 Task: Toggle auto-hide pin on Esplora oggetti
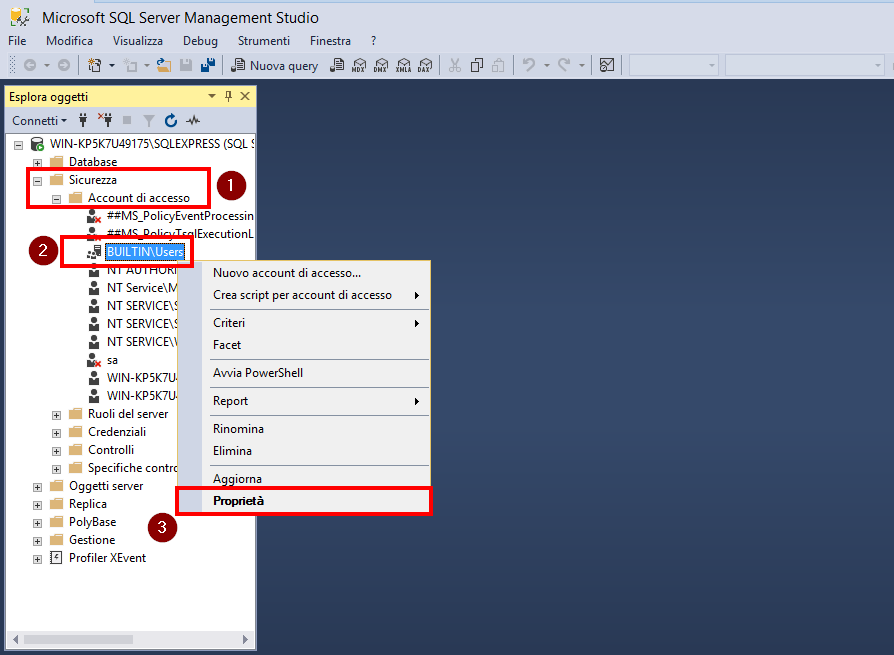click(229, 96)
